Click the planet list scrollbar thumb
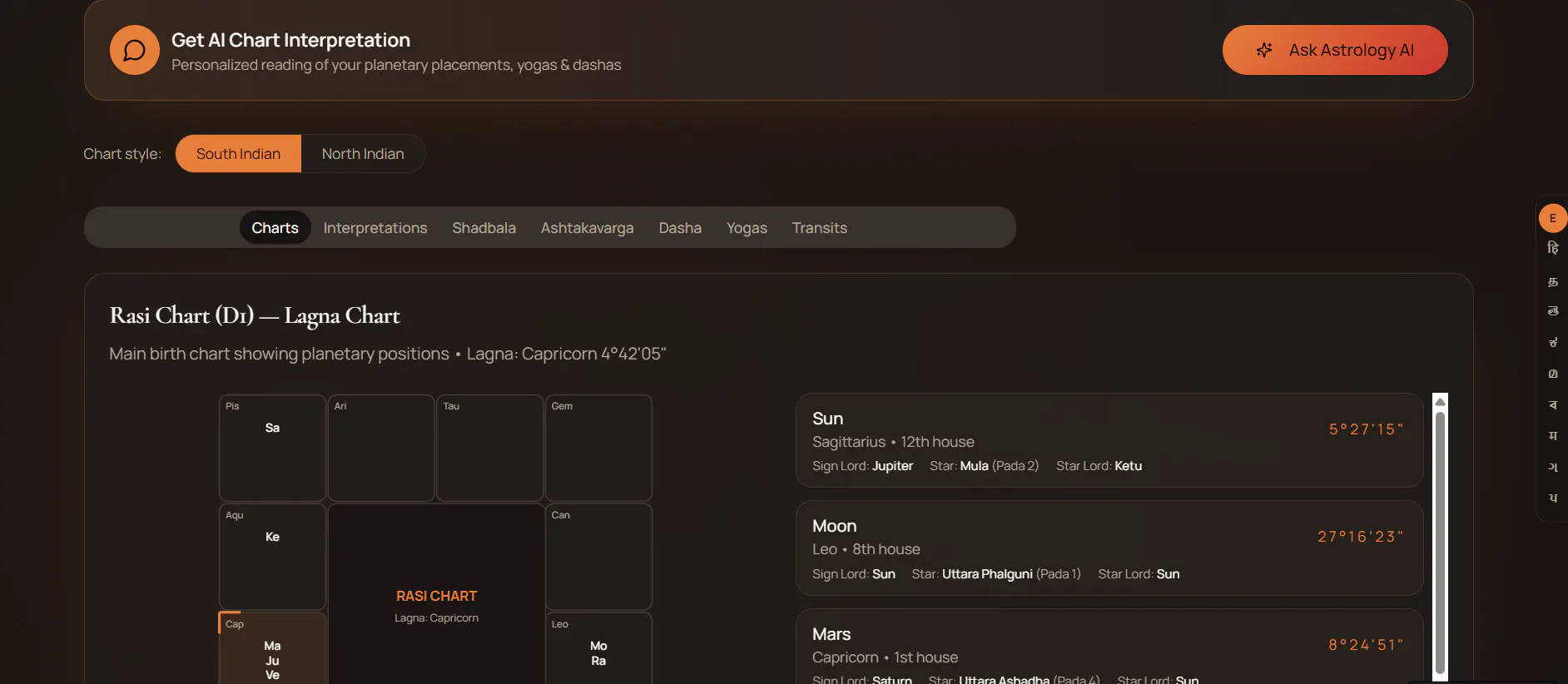 tap(1440, 543)
